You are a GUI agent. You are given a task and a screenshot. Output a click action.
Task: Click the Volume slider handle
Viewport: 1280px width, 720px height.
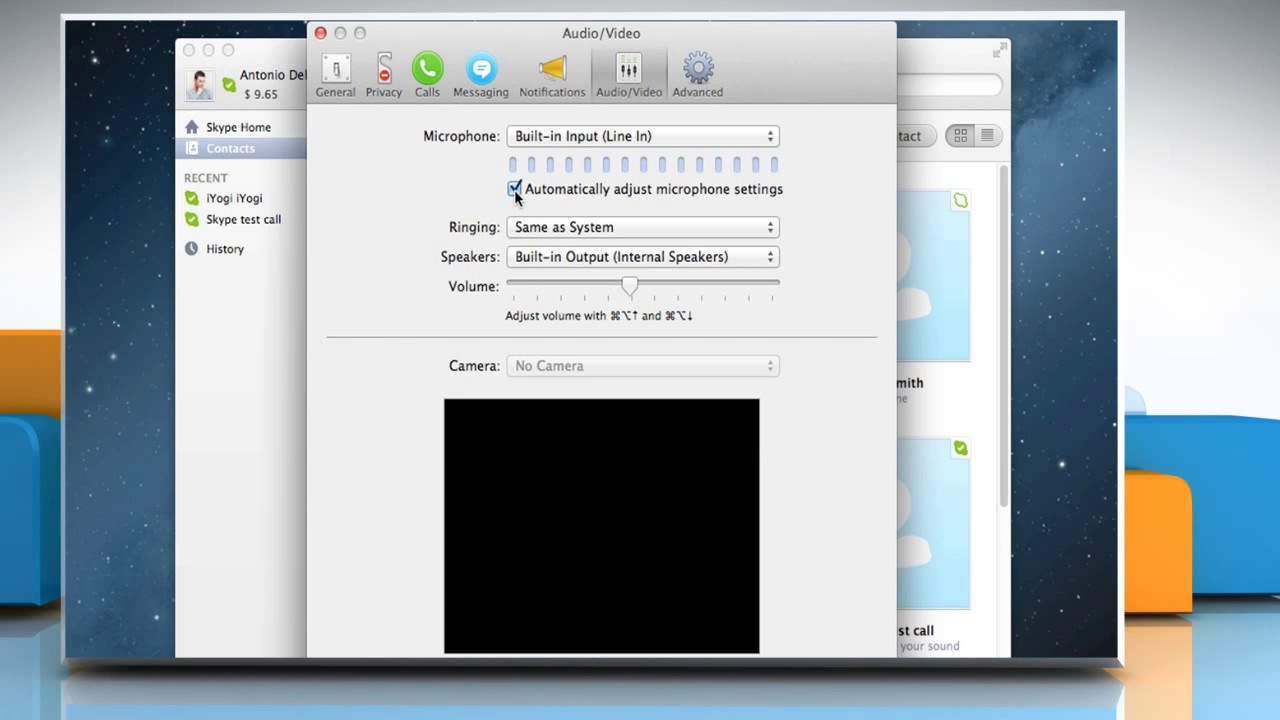pyautogui.click(x=629, y=286)
